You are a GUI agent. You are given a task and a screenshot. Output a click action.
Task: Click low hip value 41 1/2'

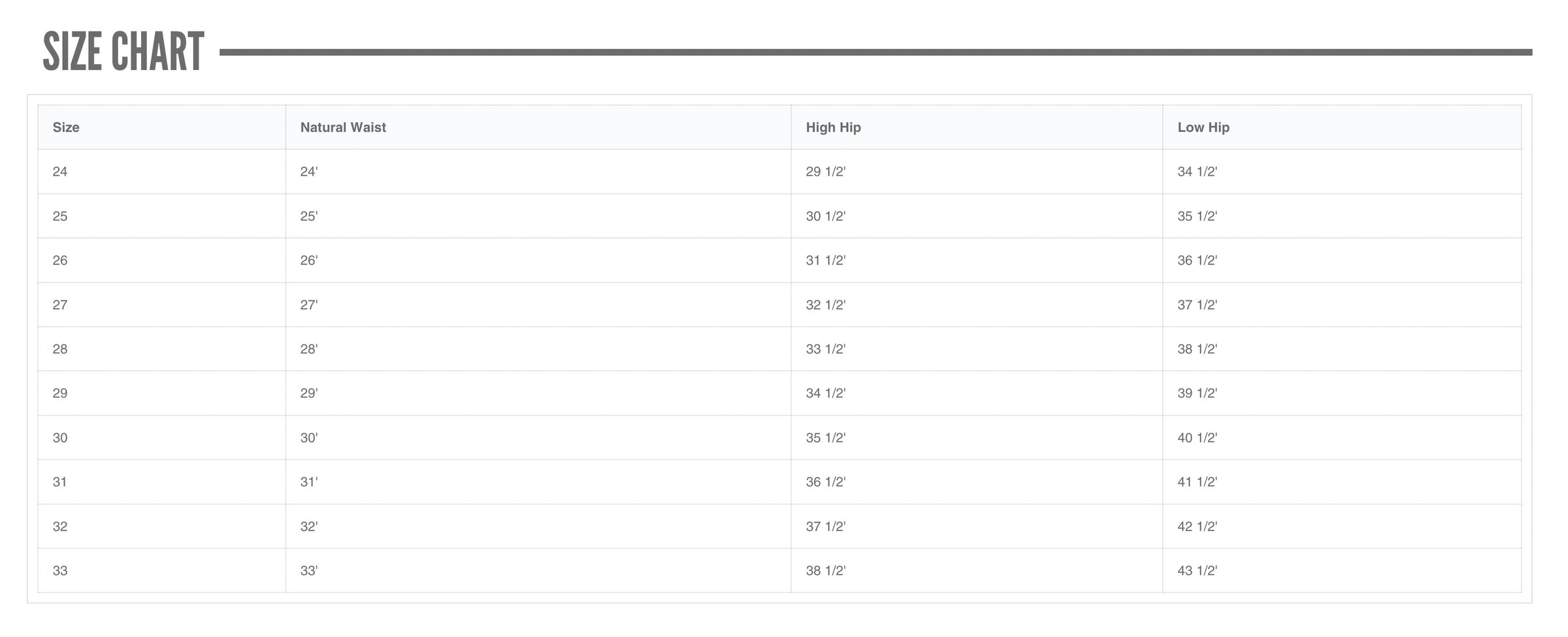tap(1198, 482)
